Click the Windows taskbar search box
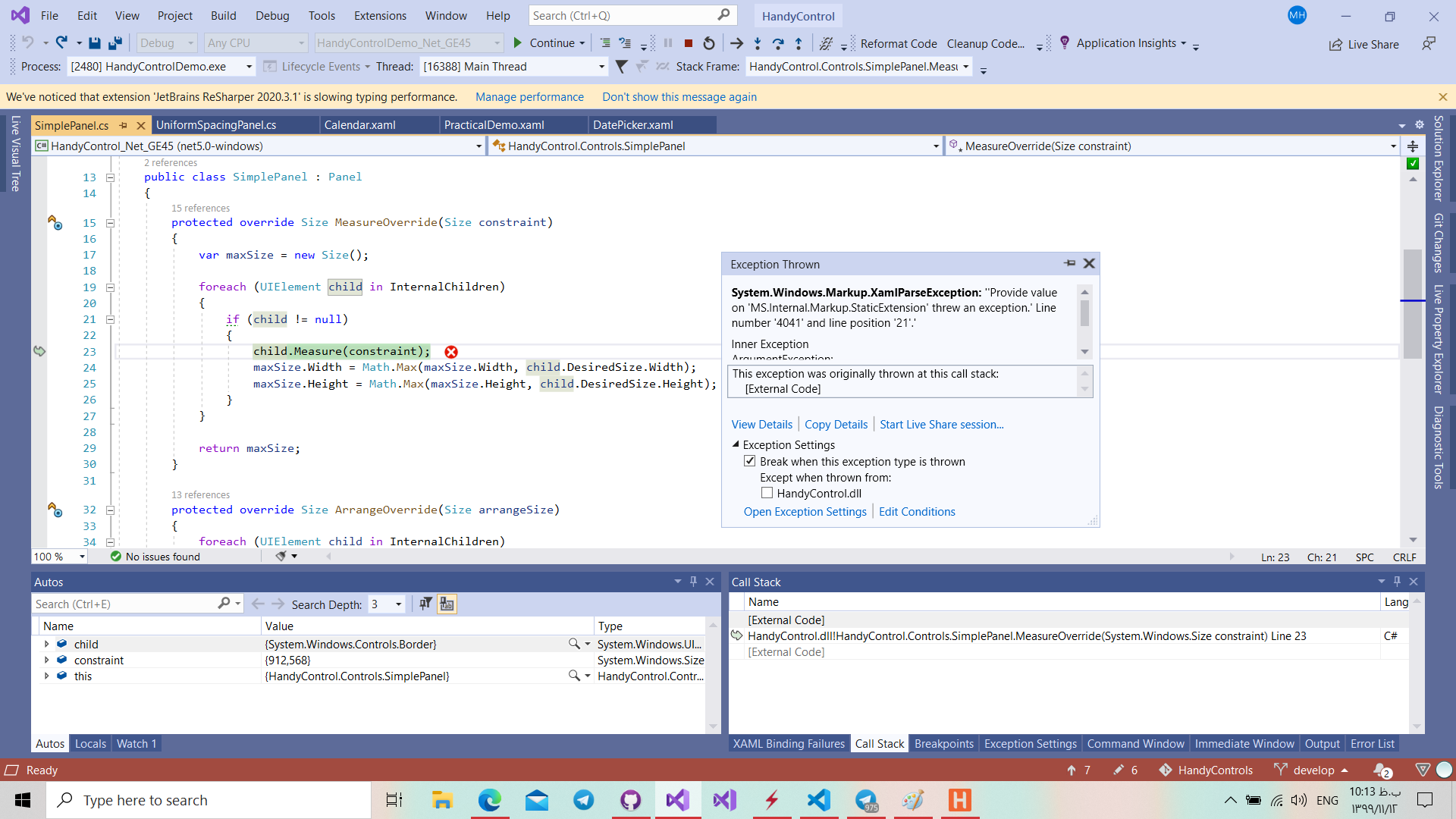The image size is (1456, 819). point(210,800)
